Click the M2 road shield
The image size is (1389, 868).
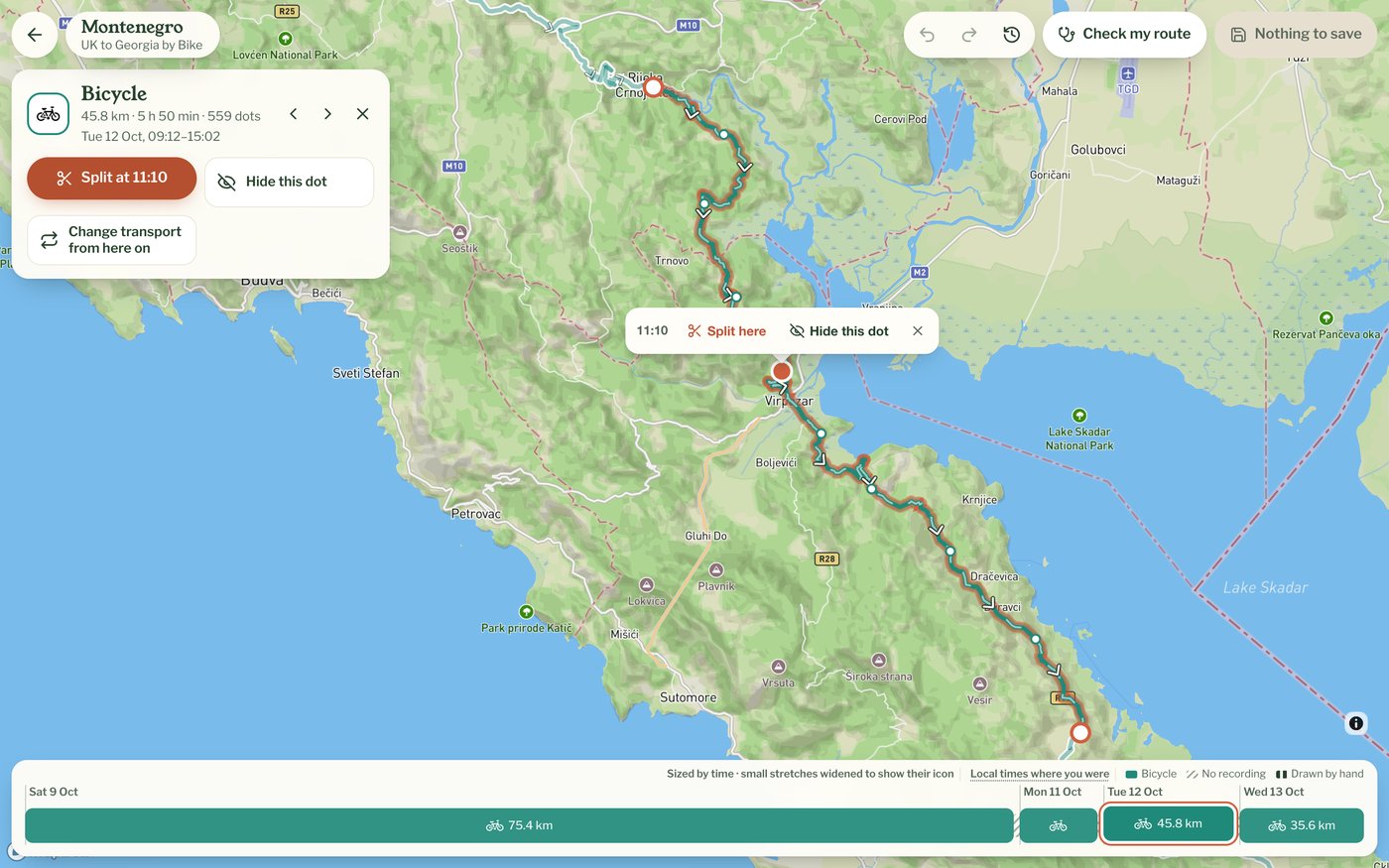click(x=920, y=272)
